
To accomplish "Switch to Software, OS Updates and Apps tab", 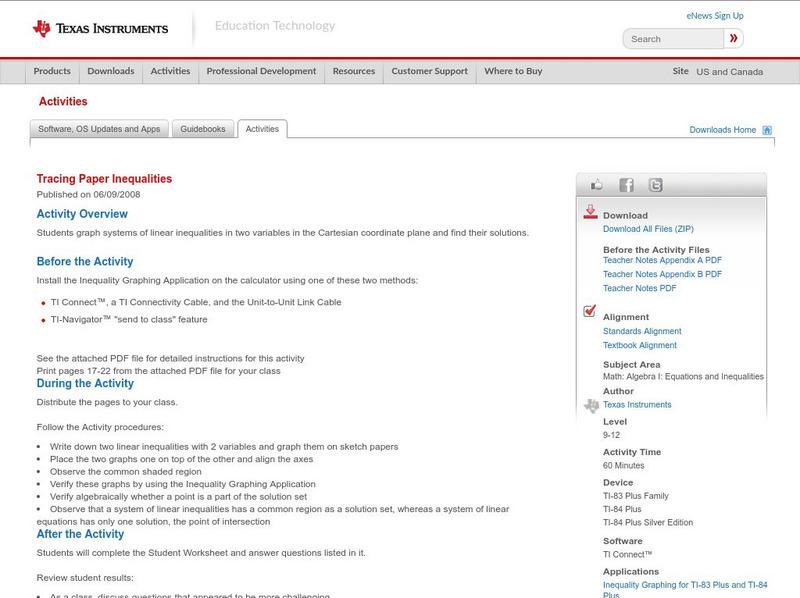I will [99, 129].
